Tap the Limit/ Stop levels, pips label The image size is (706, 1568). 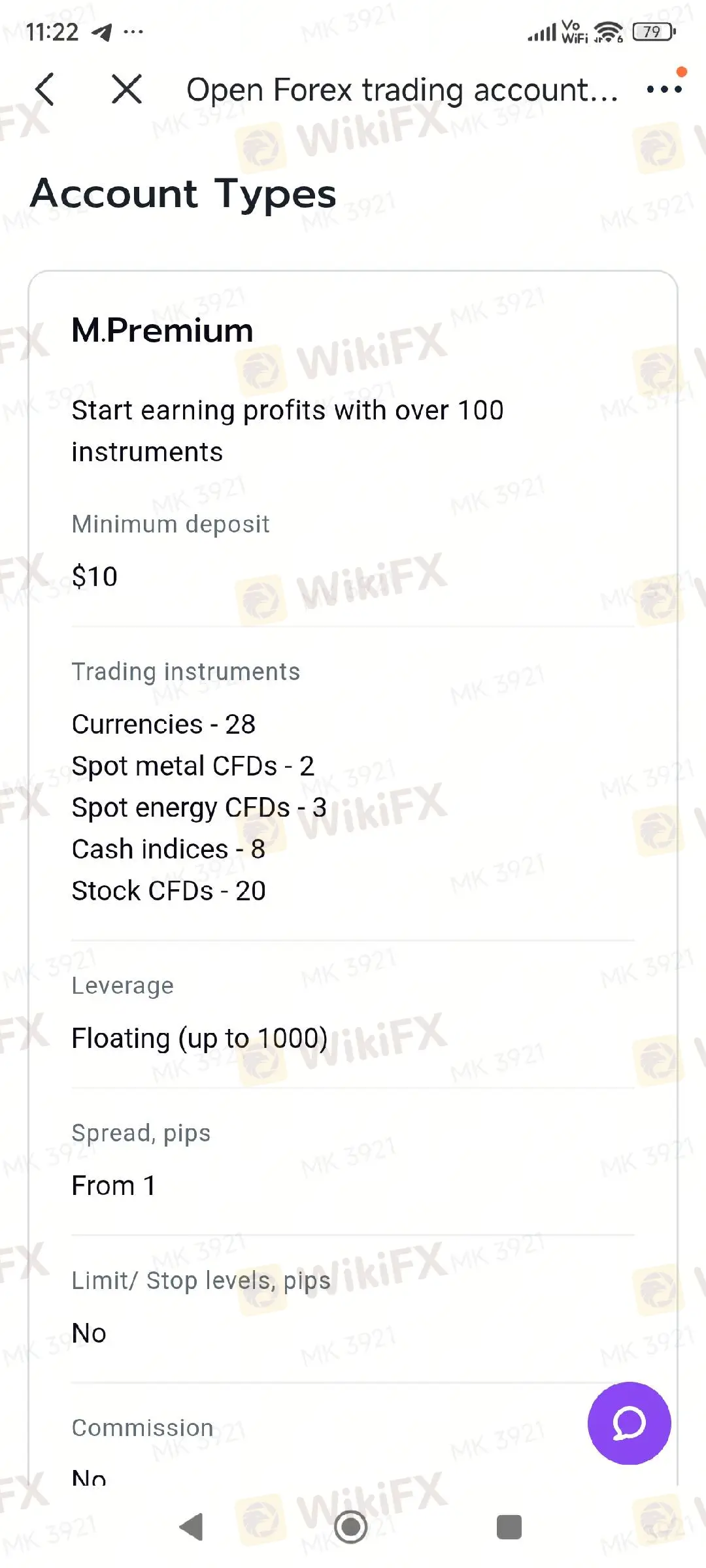tap(201, 1281)
